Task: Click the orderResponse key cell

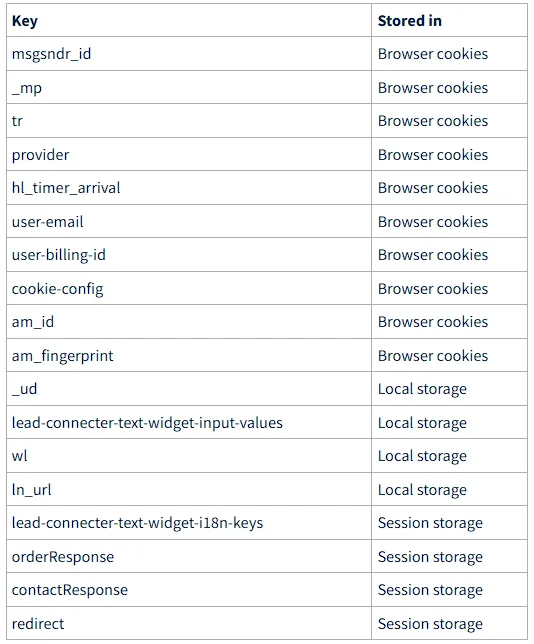Action: (189, 556)
